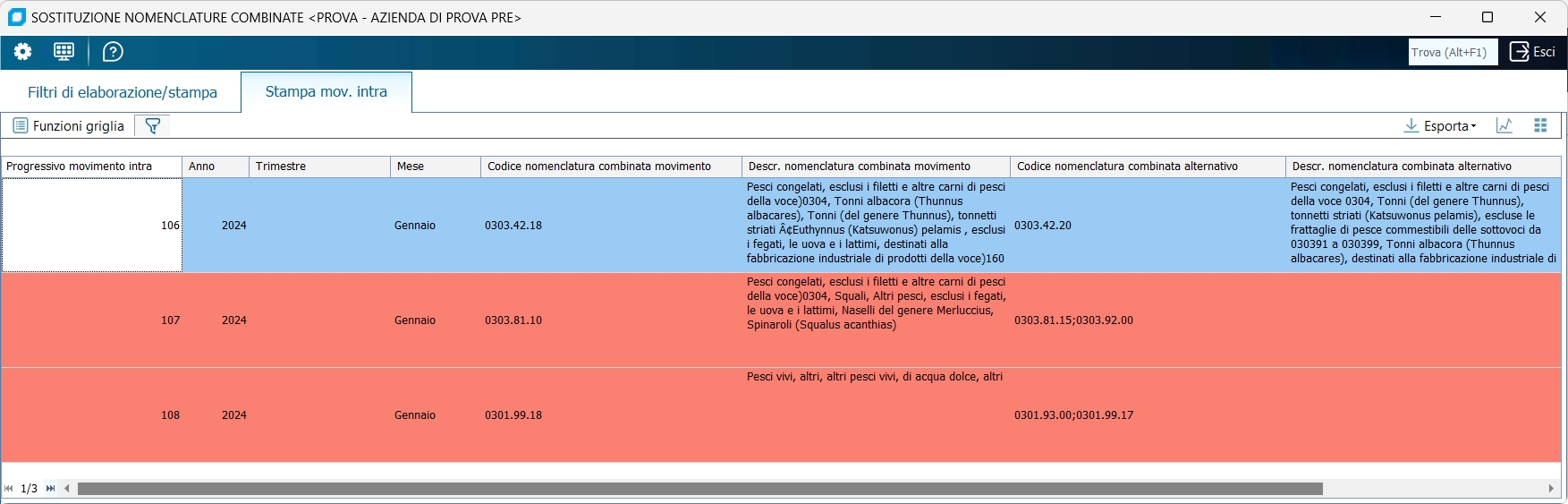This screenshot has width=1568, height=504.
Task: Switch to Filtri di elaborazione/stampa tab
Action: click(123, 92)
